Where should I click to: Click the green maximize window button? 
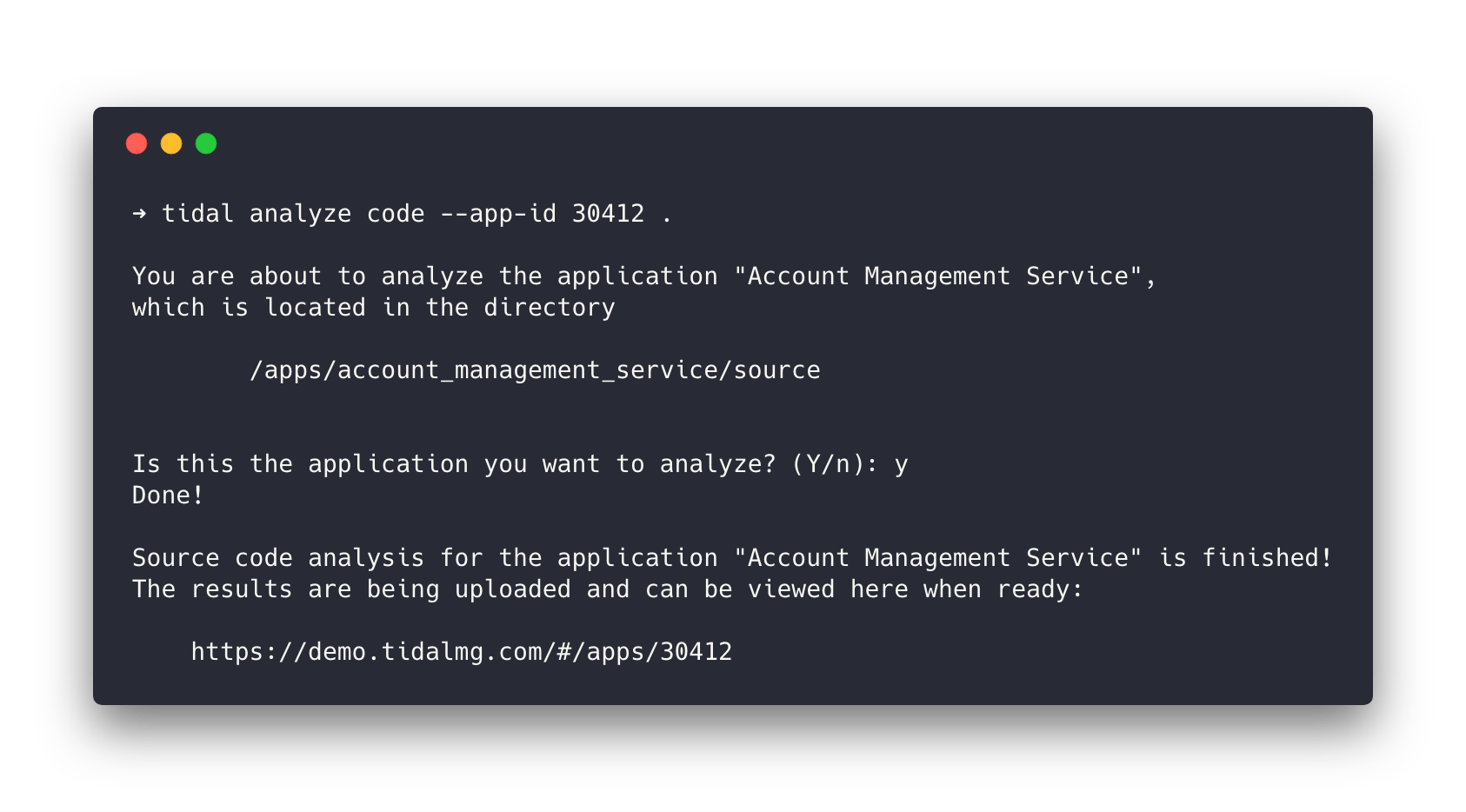(x=206, y=143)
